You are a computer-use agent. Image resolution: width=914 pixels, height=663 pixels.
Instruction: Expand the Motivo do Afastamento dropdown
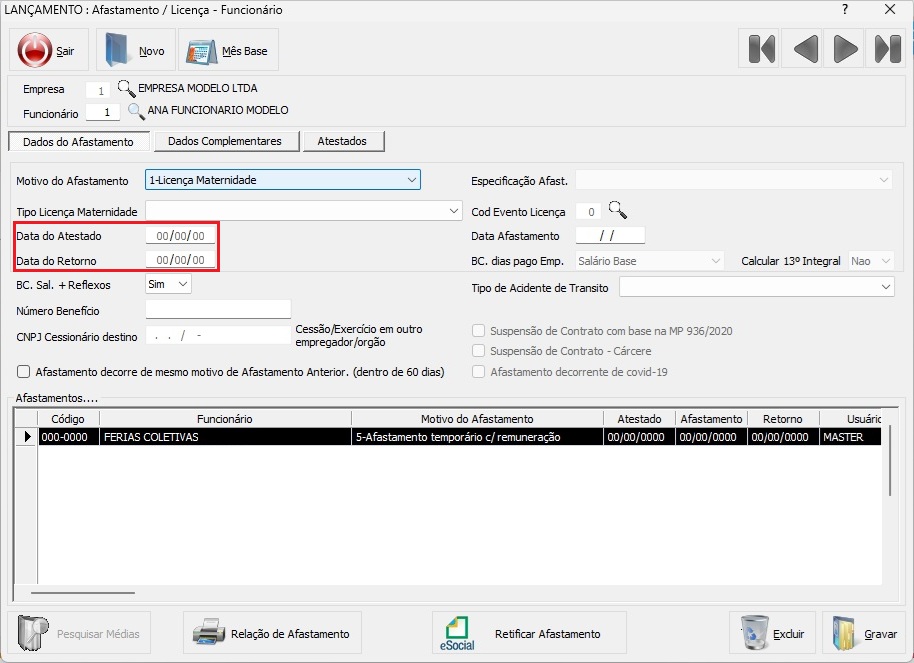pyautogui.click(x=411, y=180)
